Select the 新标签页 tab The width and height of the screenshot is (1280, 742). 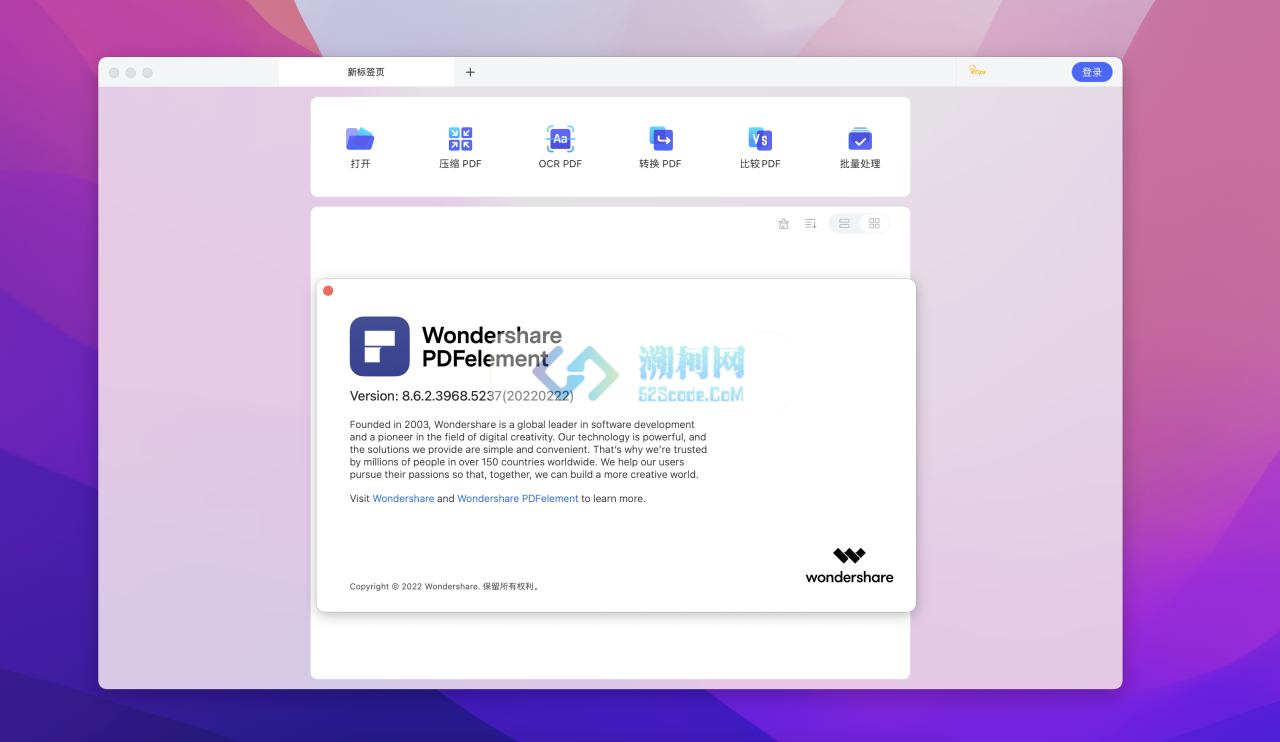pyautogui.click(x=366, y=72)
